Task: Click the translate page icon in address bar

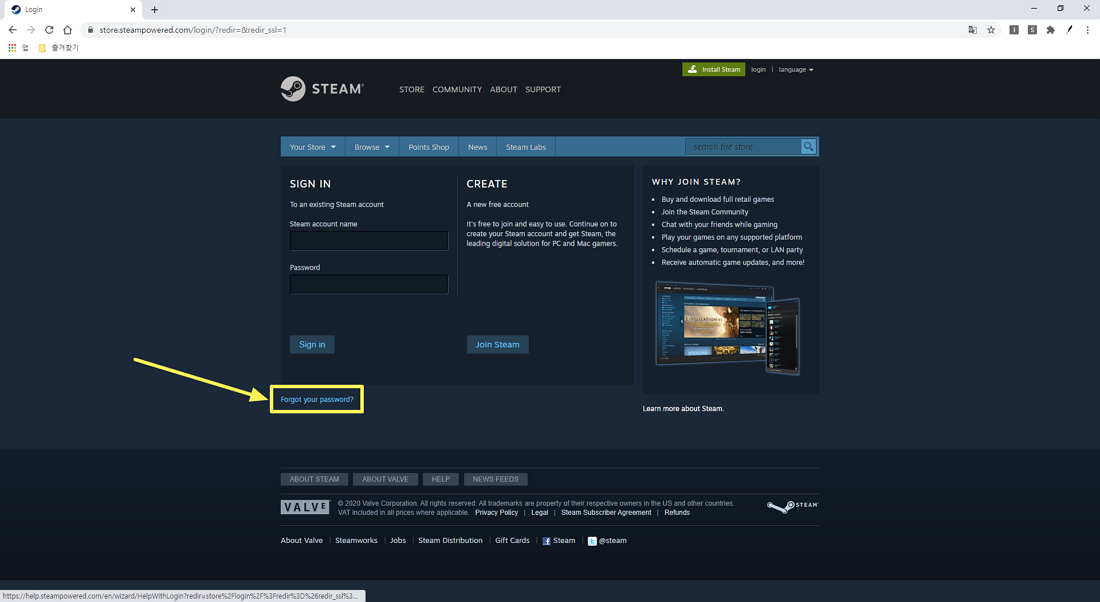Action: pos(972,30)
